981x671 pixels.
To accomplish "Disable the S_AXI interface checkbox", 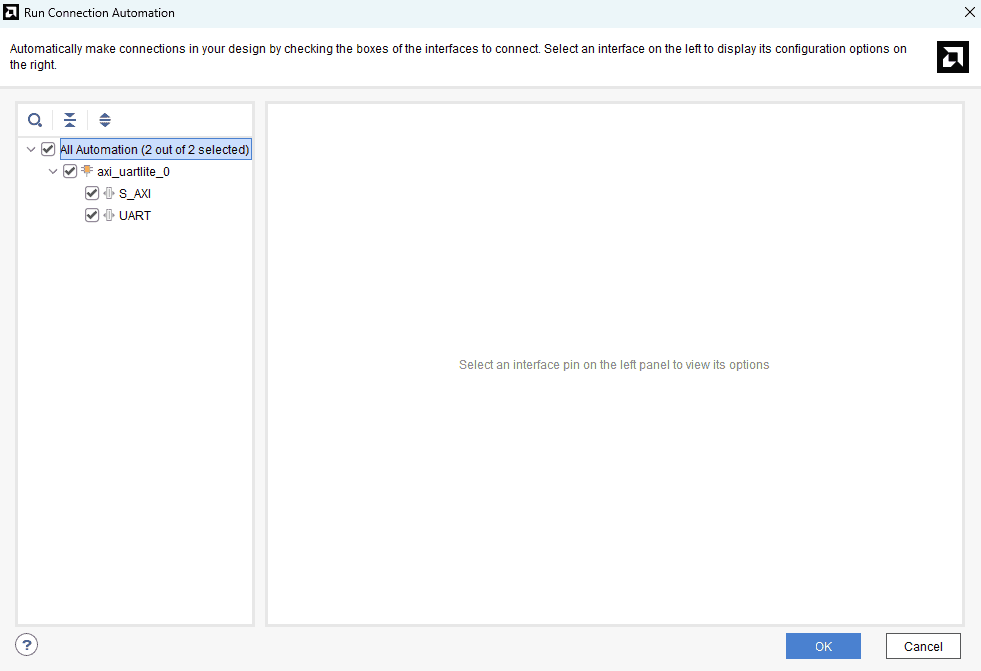I will click(x=92, y=193).
